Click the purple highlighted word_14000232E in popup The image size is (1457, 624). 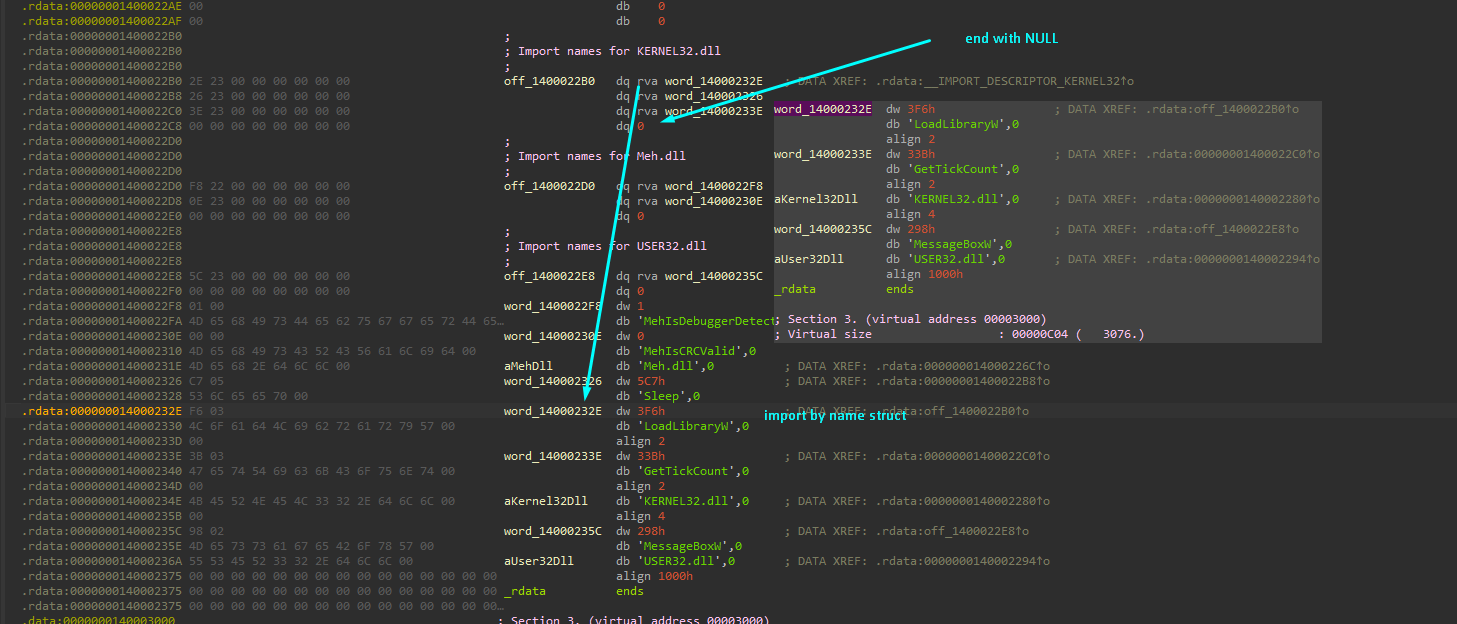coord(822,109)
